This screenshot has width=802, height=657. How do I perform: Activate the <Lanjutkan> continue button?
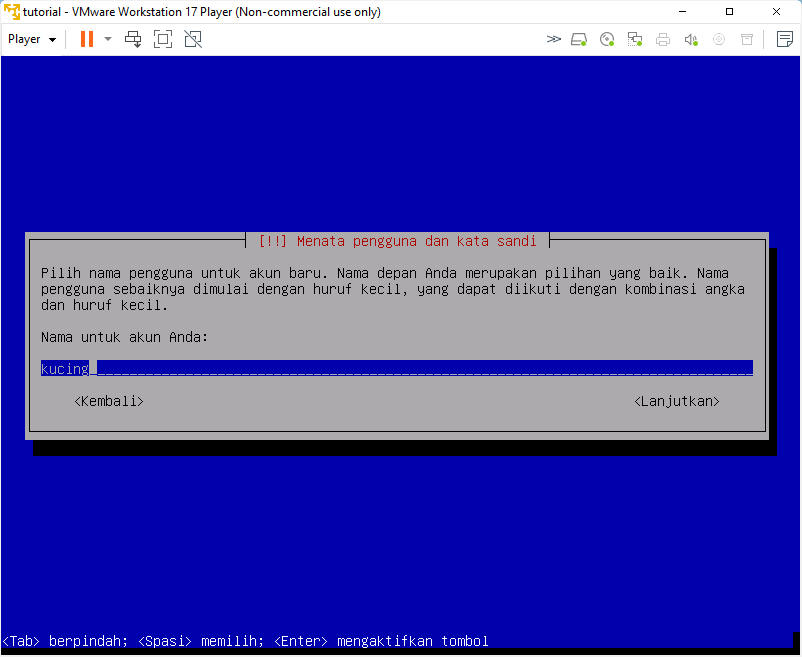pos(677,401)
